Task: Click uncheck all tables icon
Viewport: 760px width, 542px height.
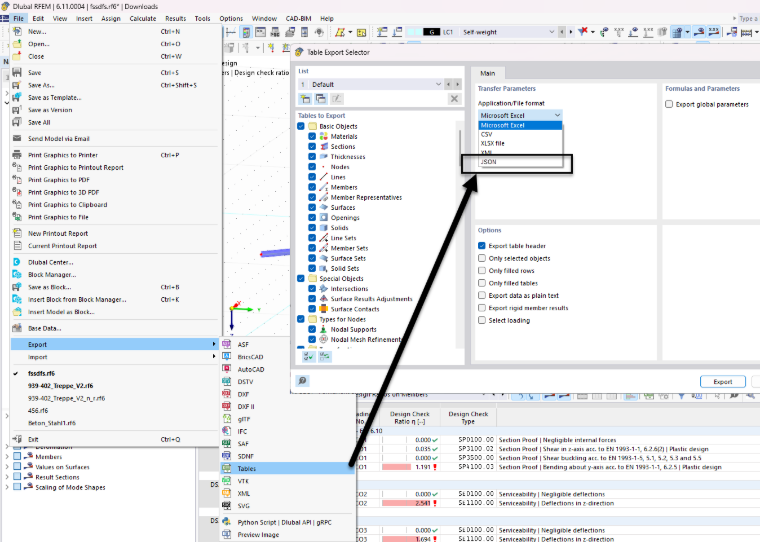Action: (x=325, y=357)
